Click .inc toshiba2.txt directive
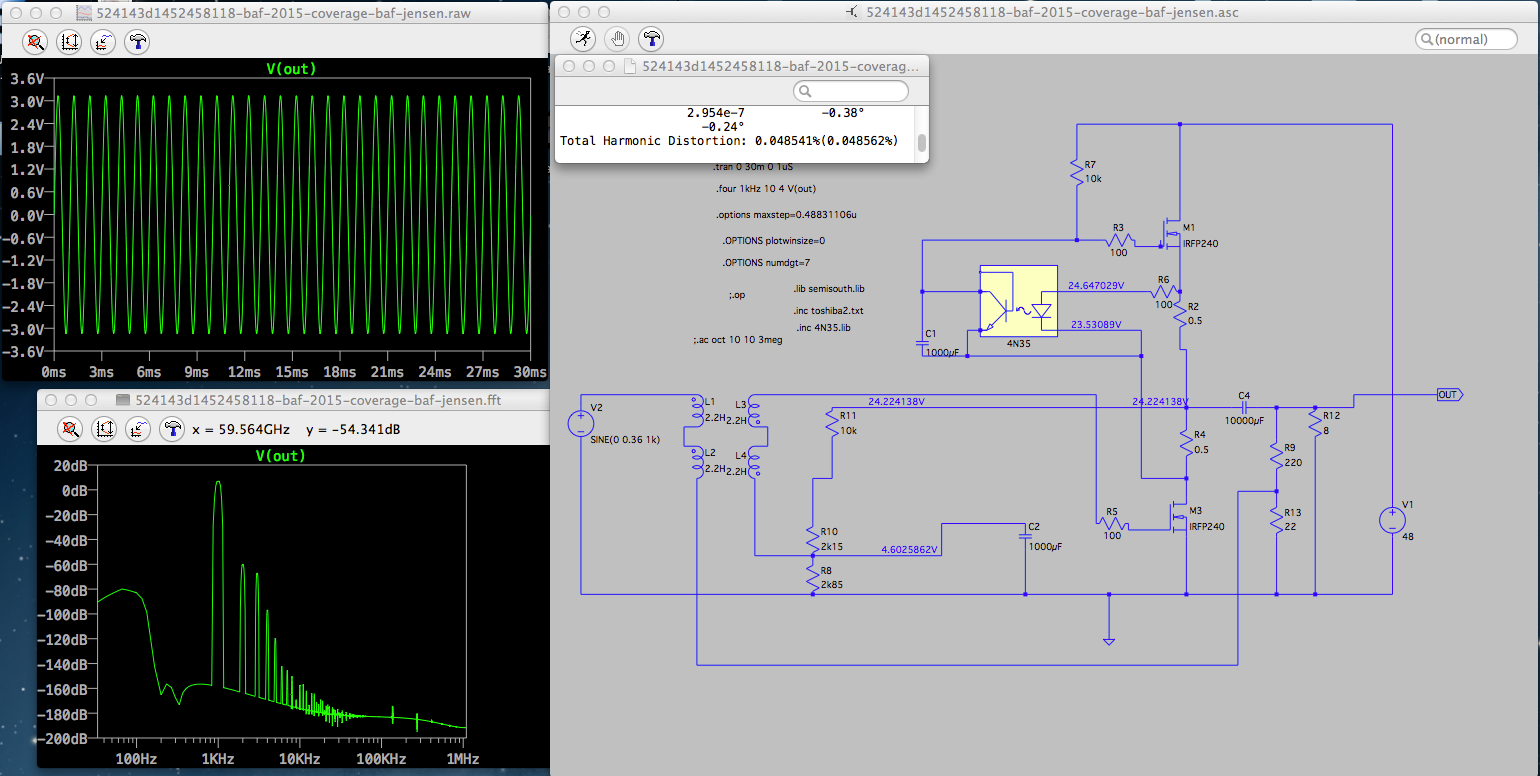This screenshot has width=1540, height=776. coord(829,311)
